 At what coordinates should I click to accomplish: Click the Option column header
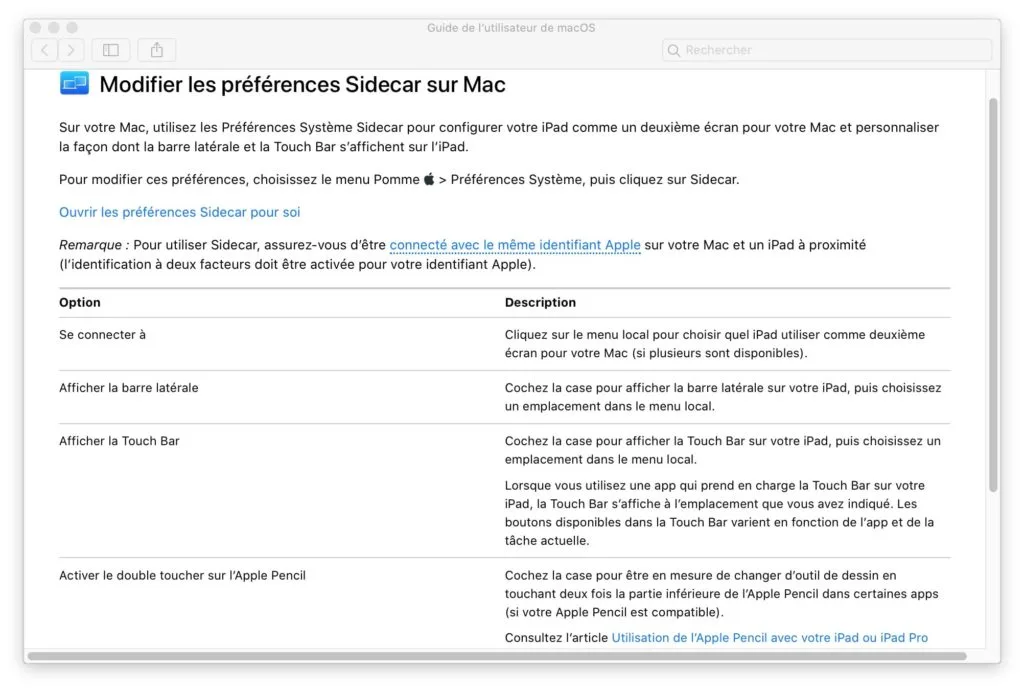(x=80, y=302)
